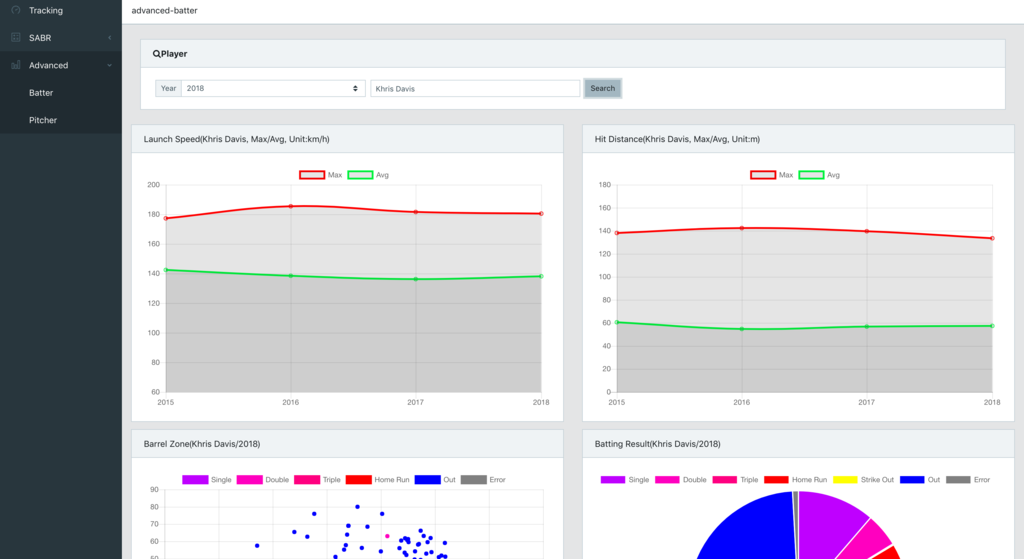Viewport: 1024px width, 559px height.
Task: Open the Advanced sidebar menu
Action: pyautogui.click(x=61, y=65)
